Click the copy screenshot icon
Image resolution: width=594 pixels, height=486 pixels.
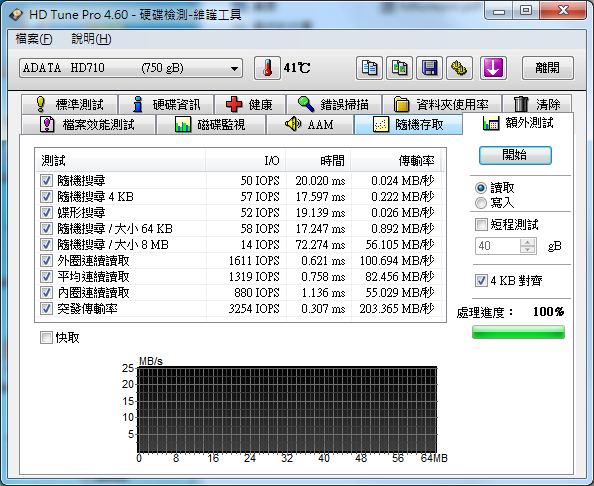coord(399,68)
